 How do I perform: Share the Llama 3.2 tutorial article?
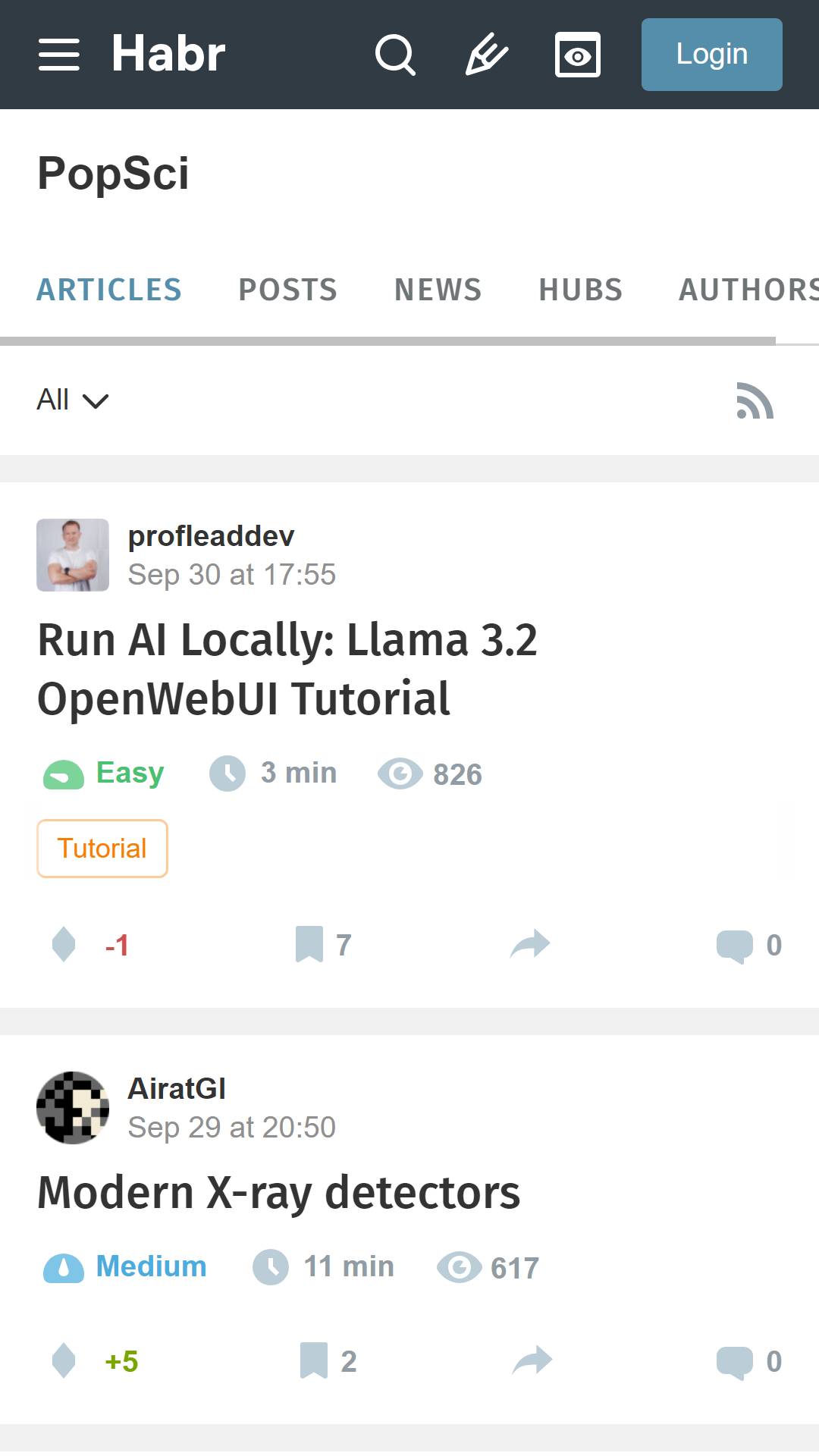(530, 945)
